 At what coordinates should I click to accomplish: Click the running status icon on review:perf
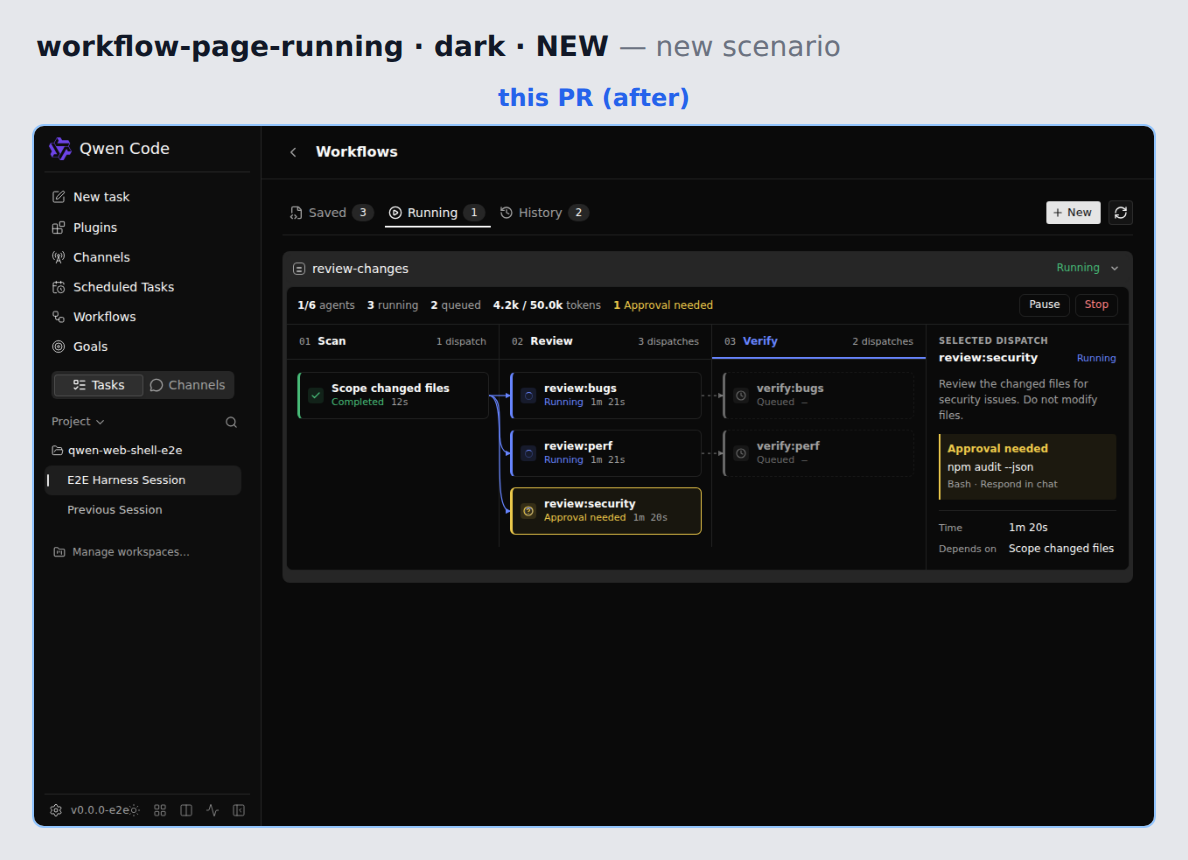(x=529, y=453)
